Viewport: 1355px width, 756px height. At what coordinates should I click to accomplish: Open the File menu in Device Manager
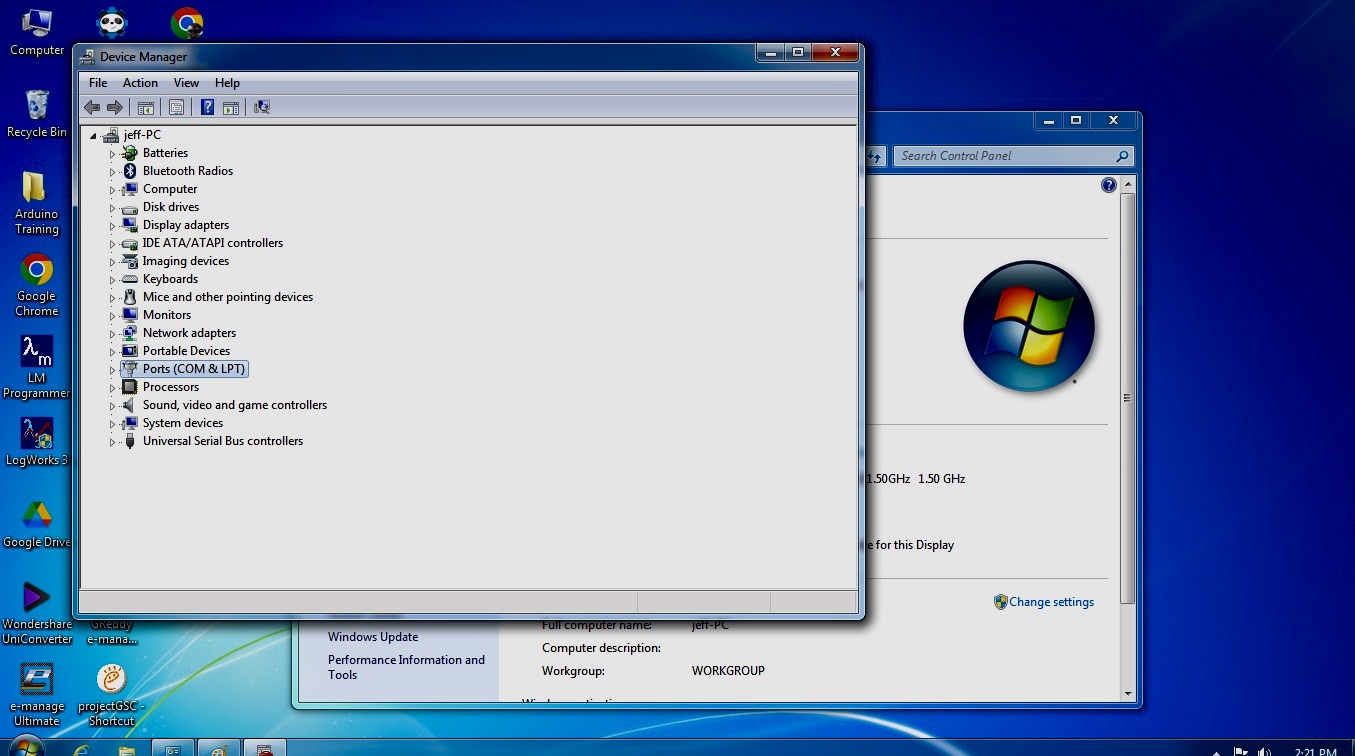coord(98,83)
